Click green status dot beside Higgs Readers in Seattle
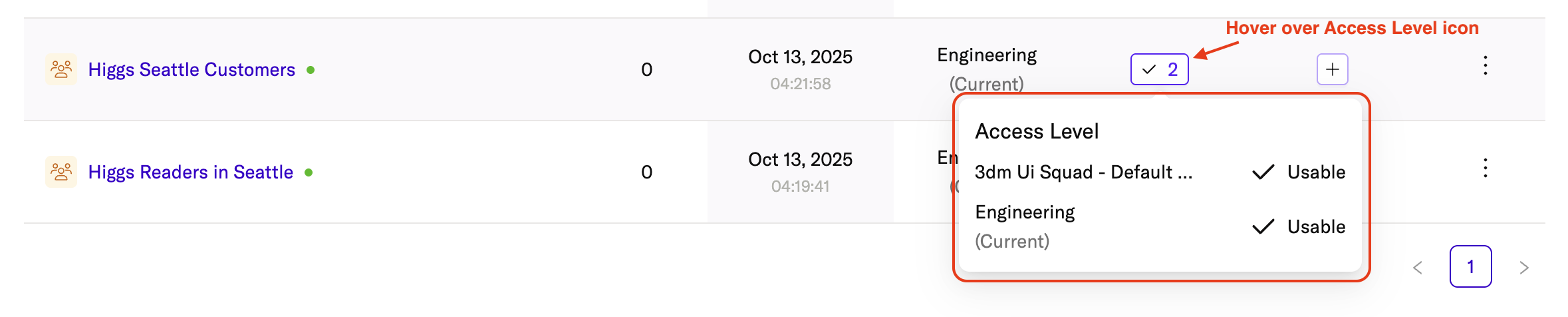 click(309, 172)
